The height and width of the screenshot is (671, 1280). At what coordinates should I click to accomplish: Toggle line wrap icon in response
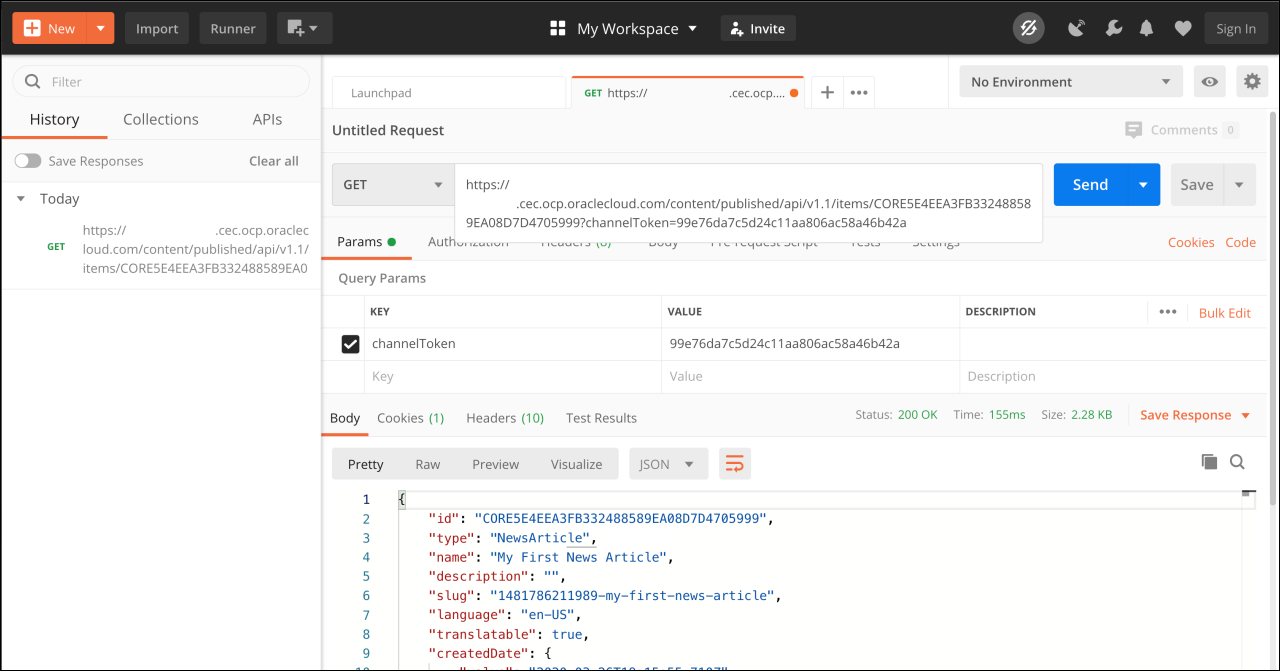735,464
